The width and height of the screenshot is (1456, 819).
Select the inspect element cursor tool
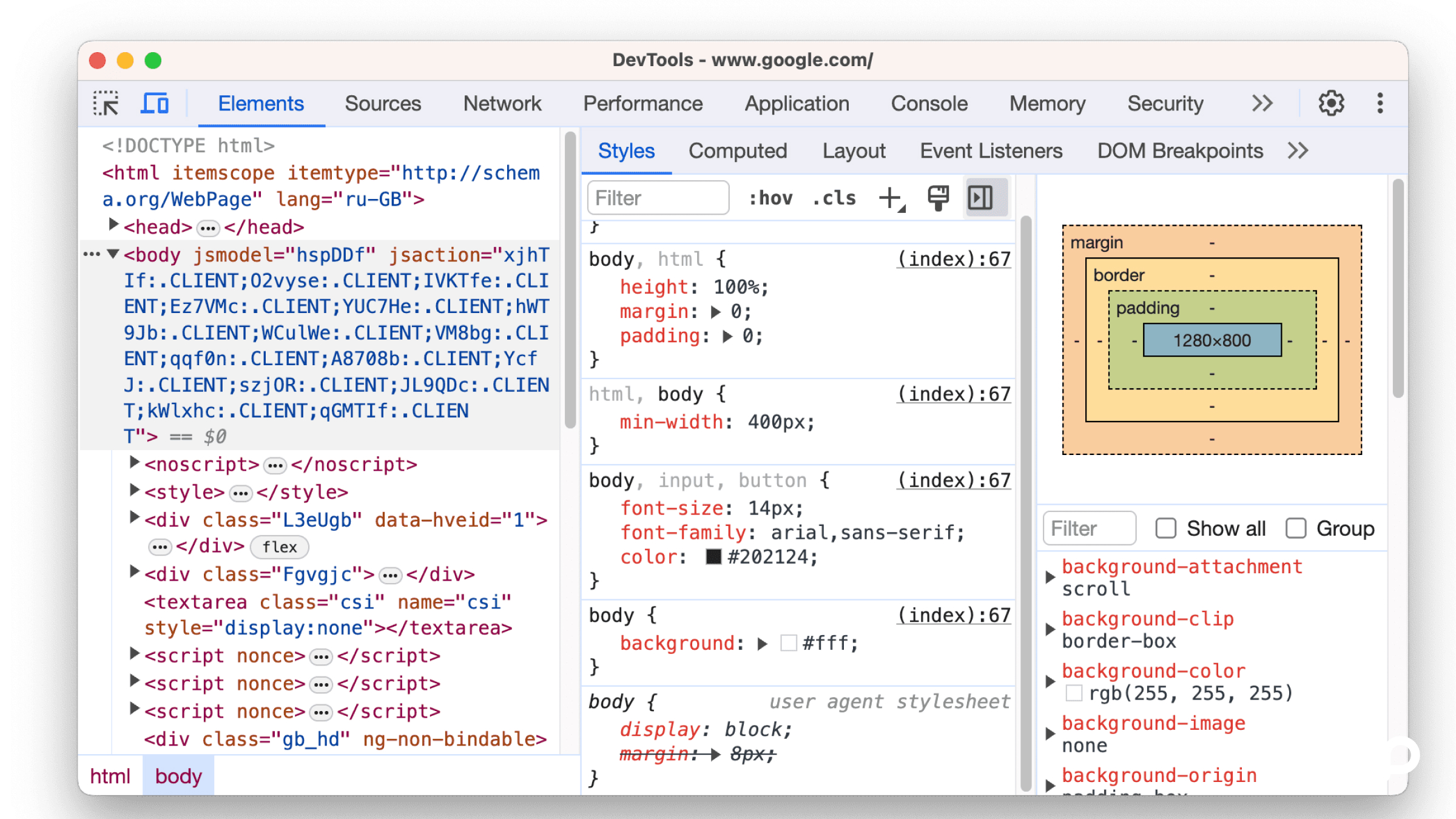(x=106, y=103)
